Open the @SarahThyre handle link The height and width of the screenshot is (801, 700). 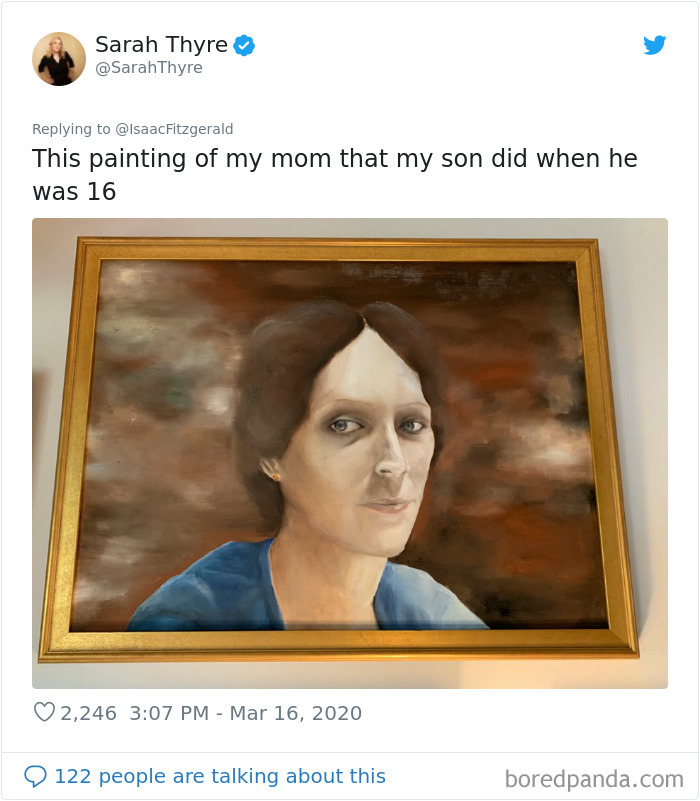click(x=149, y=68)
